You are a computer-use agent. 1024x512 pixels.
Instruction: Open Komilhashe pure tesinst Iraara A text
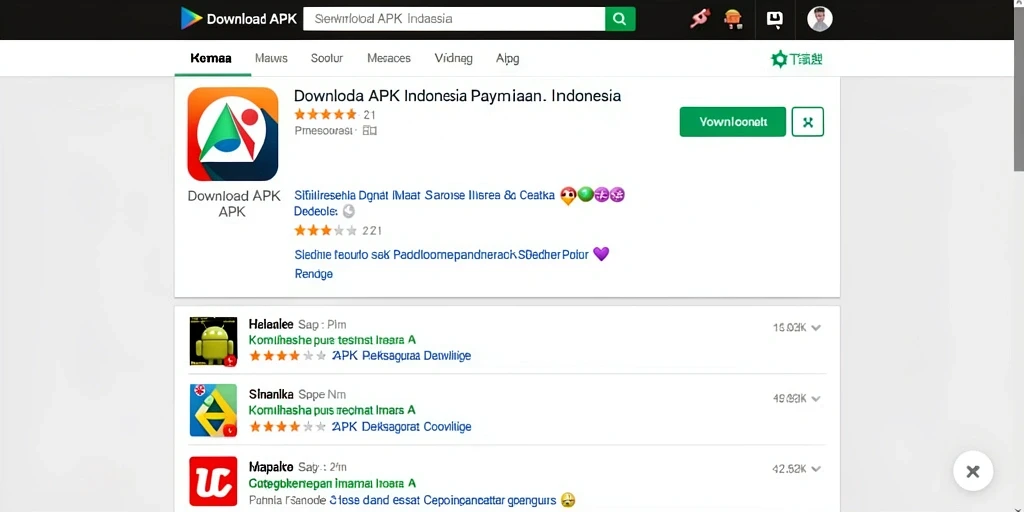332,340
